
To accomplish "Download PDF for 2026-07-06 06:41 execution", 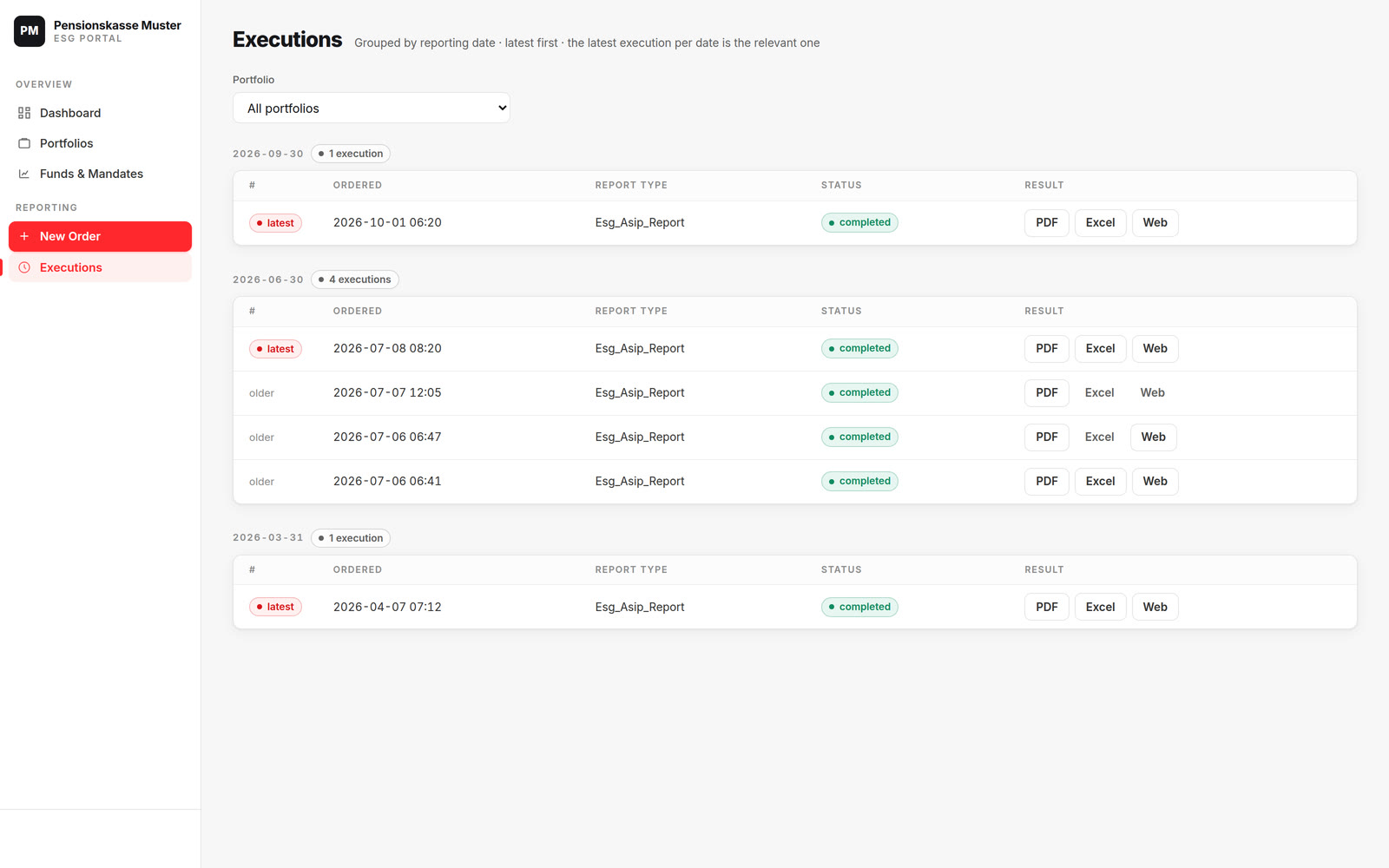I will point(1047,482).
